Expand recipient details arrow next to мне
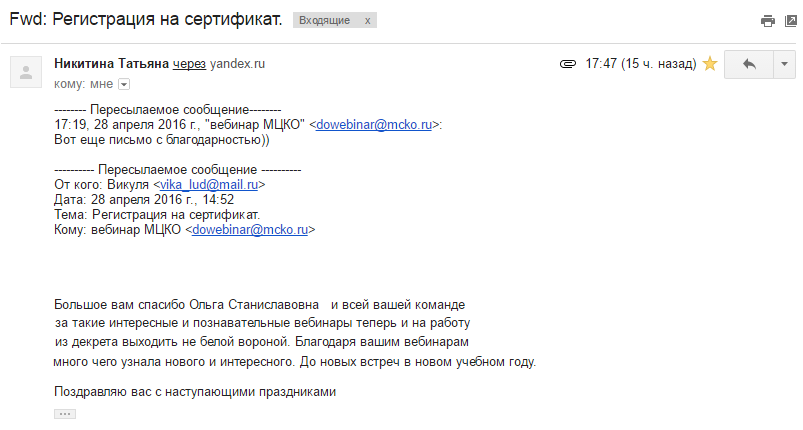Image resolution: width=803 pixels, height=430 pixels. point(124,84)
